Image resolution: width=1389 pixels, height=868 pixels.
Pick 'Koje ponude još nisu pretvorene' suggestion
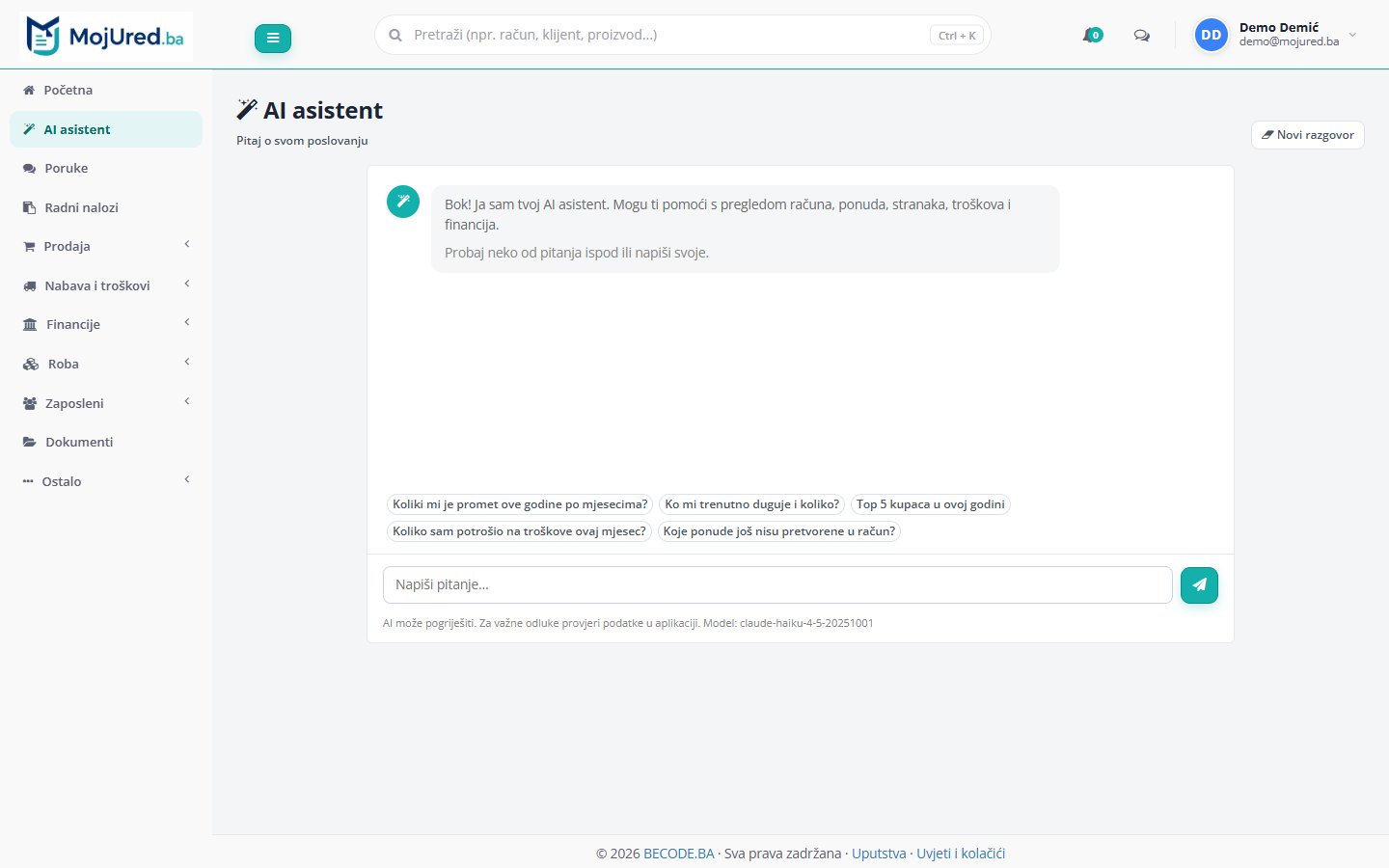coord(779,531)
